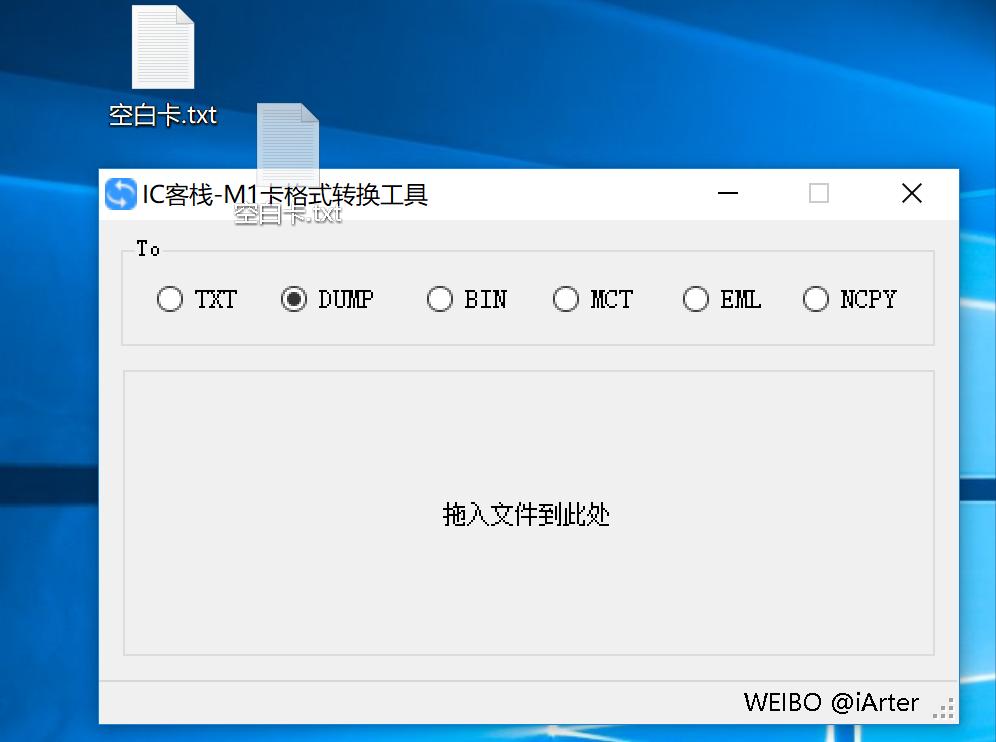Select BIN as output format

(x=440, y=299)
